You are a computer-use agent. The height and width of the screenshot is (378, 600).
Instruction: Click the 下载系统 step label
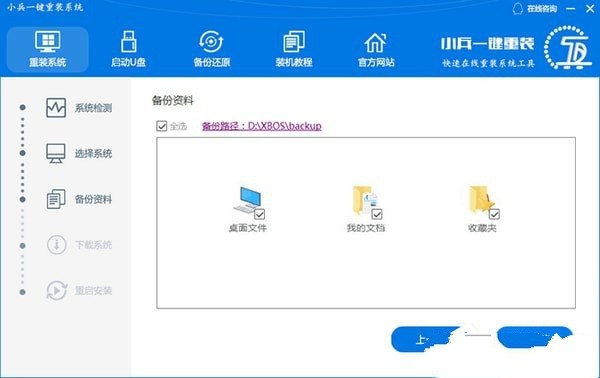click(x=93, y=245)
